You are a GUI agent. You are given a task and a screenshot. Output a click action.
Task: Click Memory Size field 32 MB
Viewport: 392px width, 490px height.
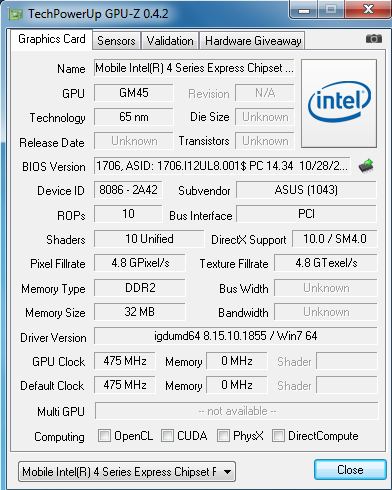tap(140, 312)
